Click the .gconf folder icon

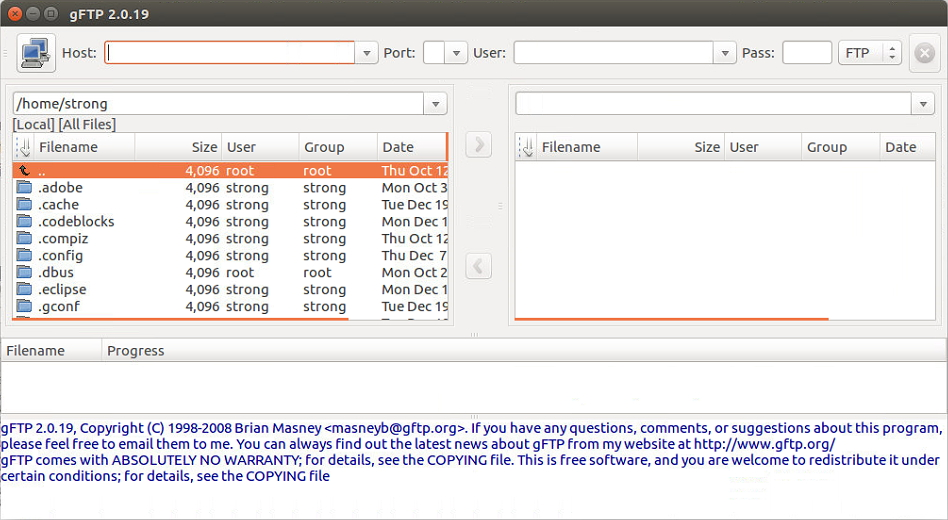click(x=24, y=305)
